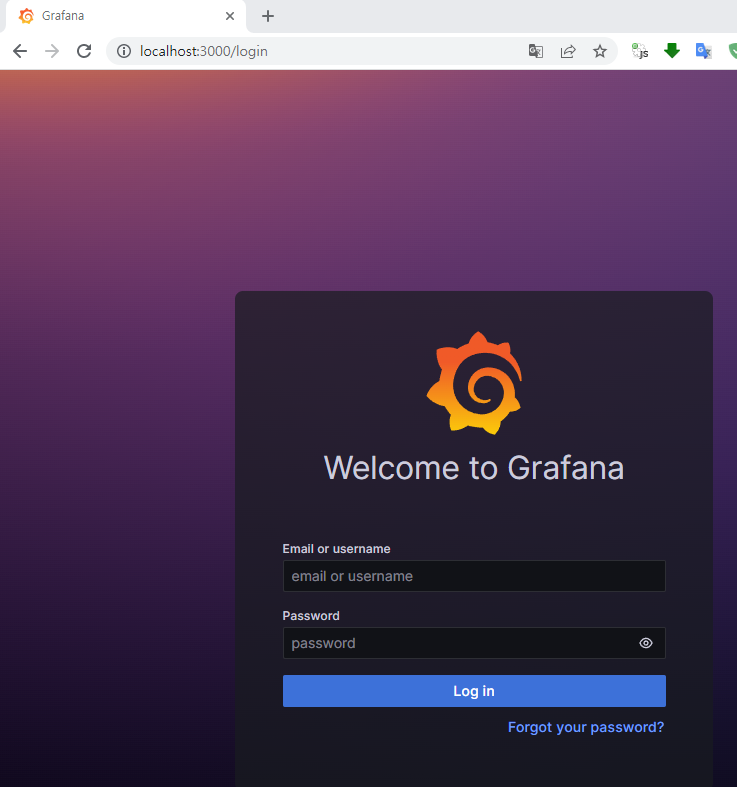Open a new tab with plus button
737x787 pixels.
click(x=268, y=16)
